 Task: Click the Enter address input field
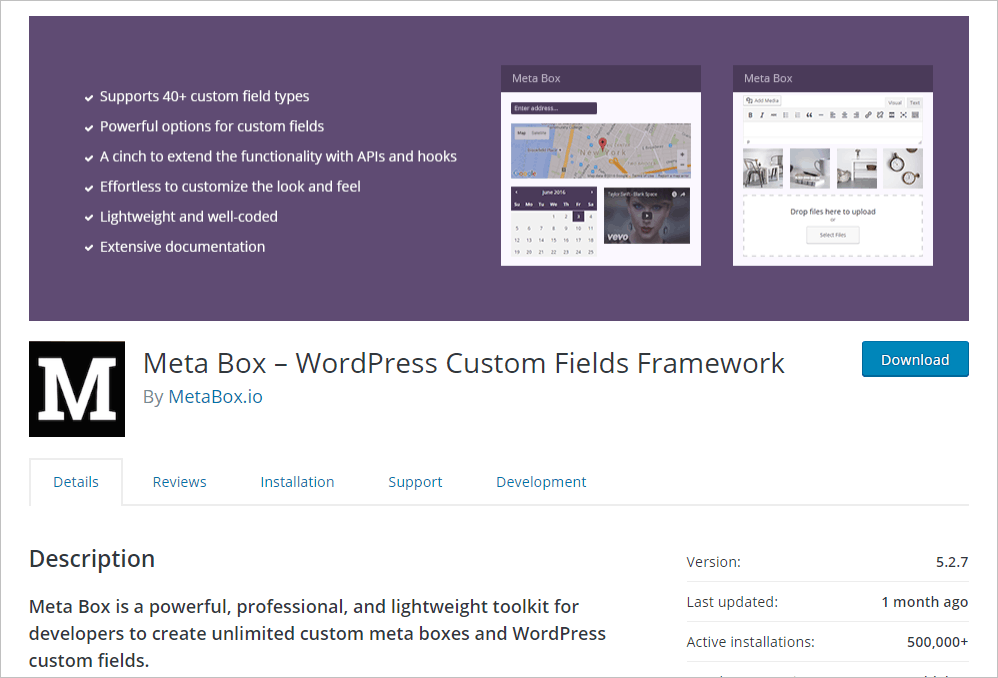(x=553, y=108)
